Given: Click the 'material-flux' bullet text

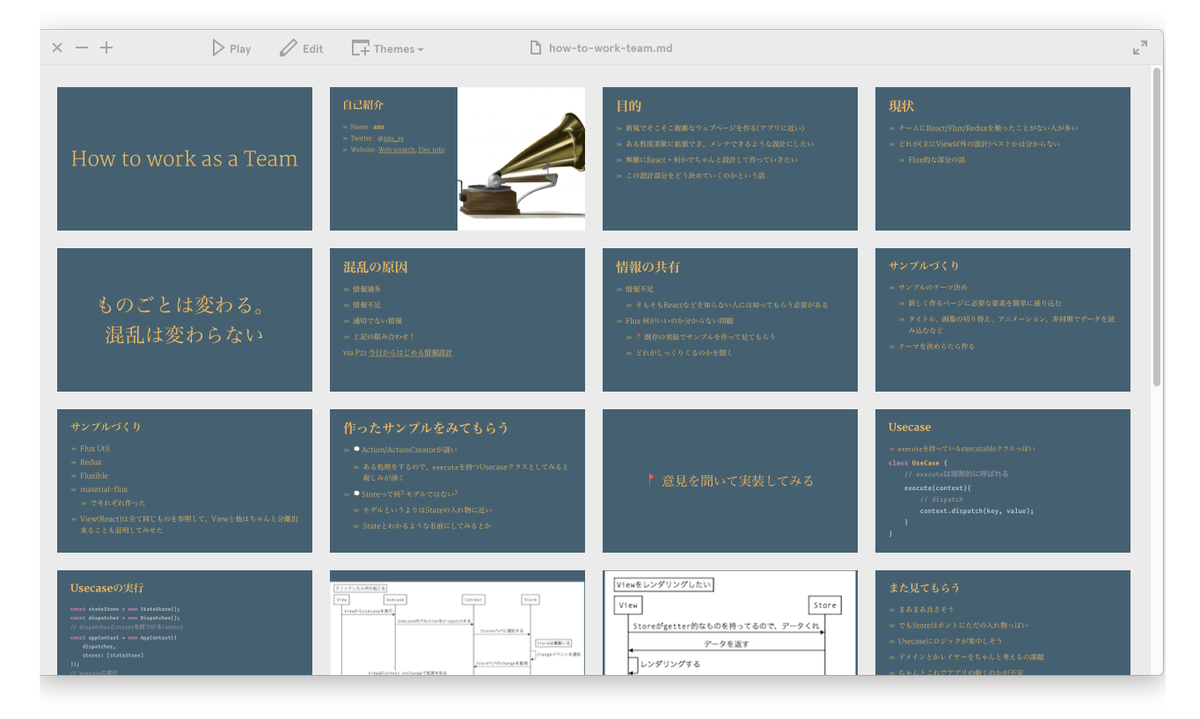Looking at the screenshot, I should click(104, 490).
